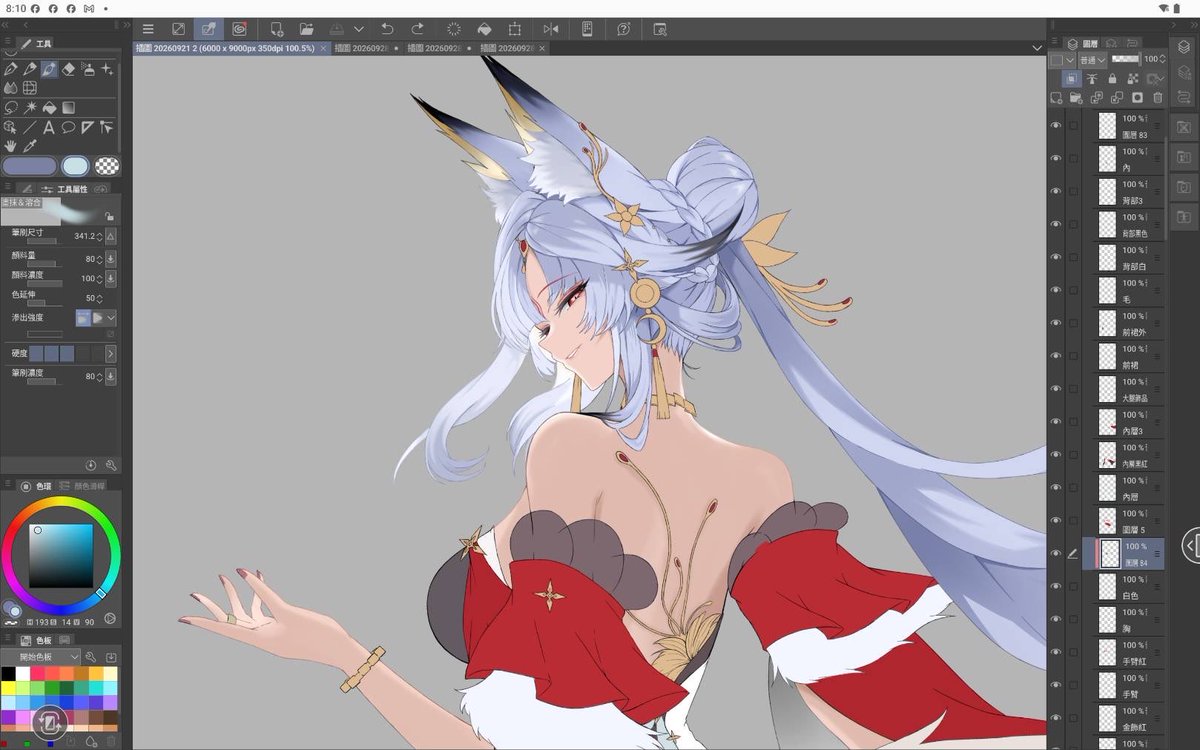Select the gradient tool
This screenshot has height=750, width=1200.
(68, 107)
